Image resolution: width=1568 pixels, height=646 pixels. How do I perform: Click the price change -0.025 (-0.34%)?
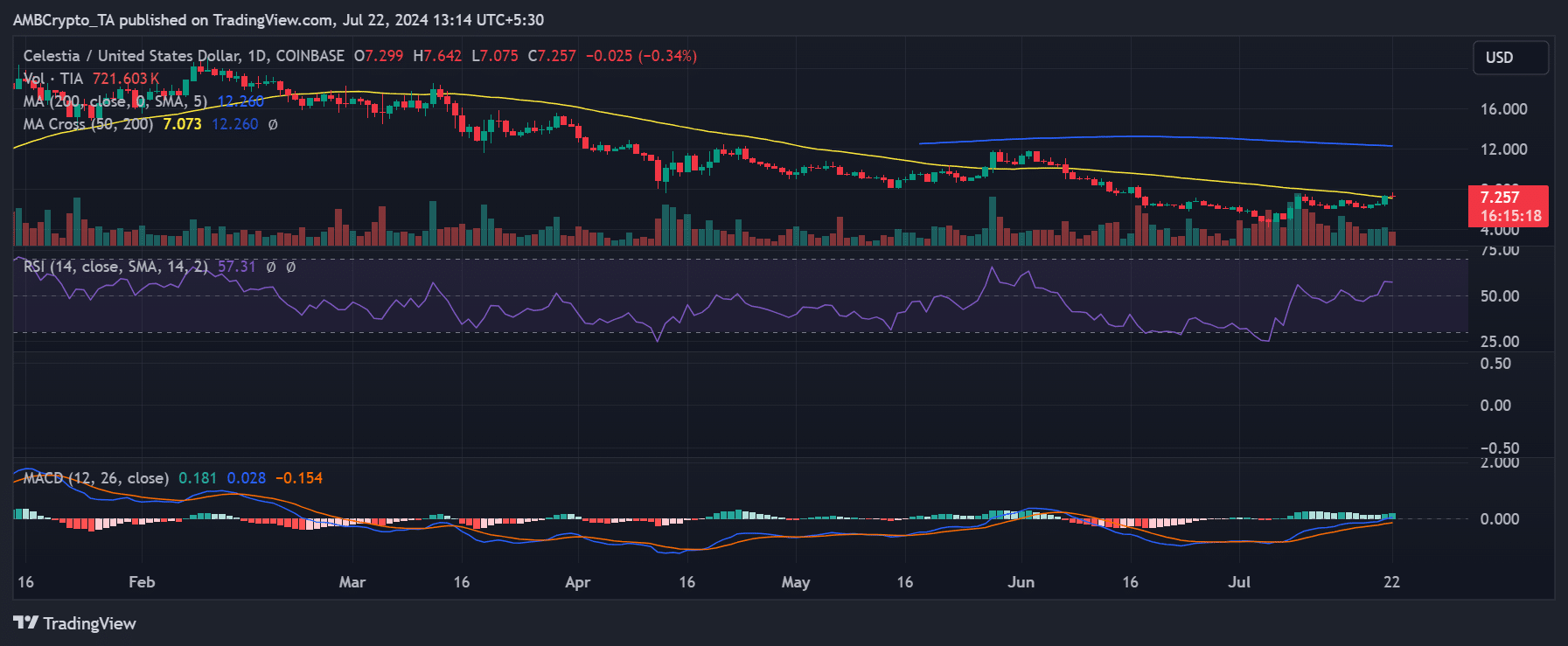[x=641, y=56]
